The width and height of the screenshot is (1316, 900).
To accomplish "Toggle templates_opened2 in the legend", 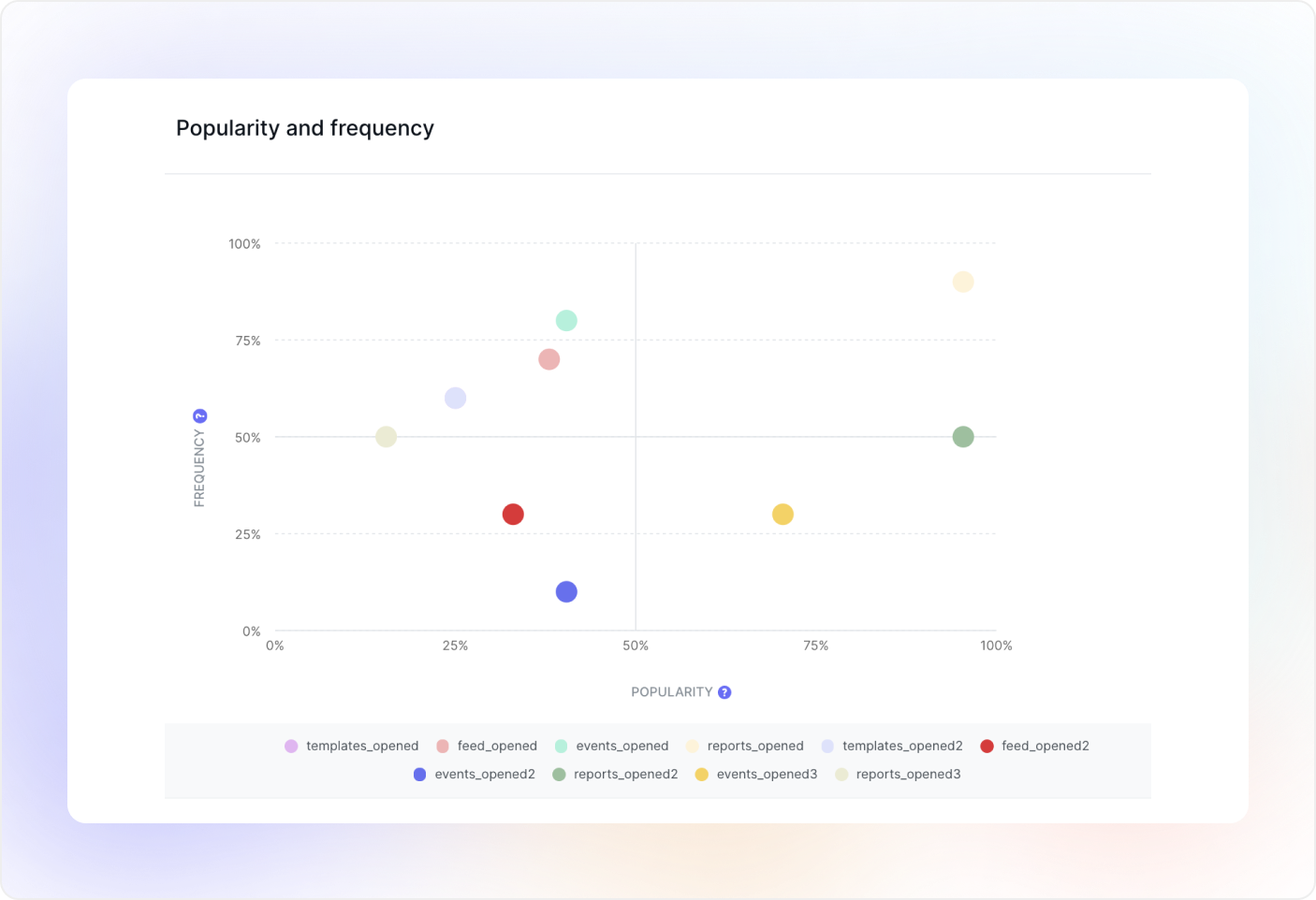I will click(892, 746).
